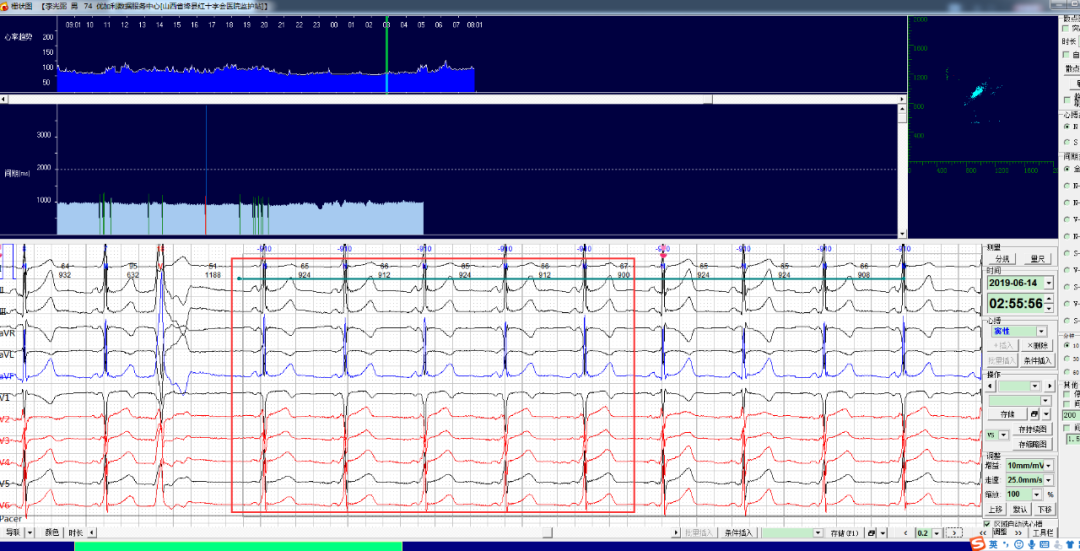Image resolution: width=1080 pixels, height=551 pixels.
Task: Click left arrow in the 操作 section
Action: pos(992,386)
